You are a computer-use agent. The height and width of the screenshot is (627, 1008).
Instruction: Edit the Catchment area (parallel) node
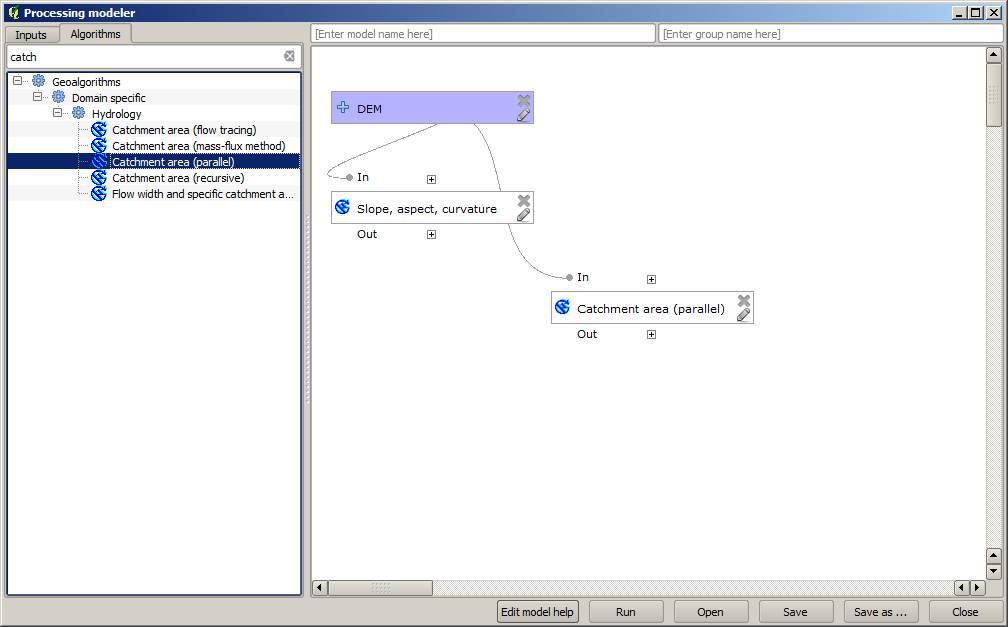743,315
